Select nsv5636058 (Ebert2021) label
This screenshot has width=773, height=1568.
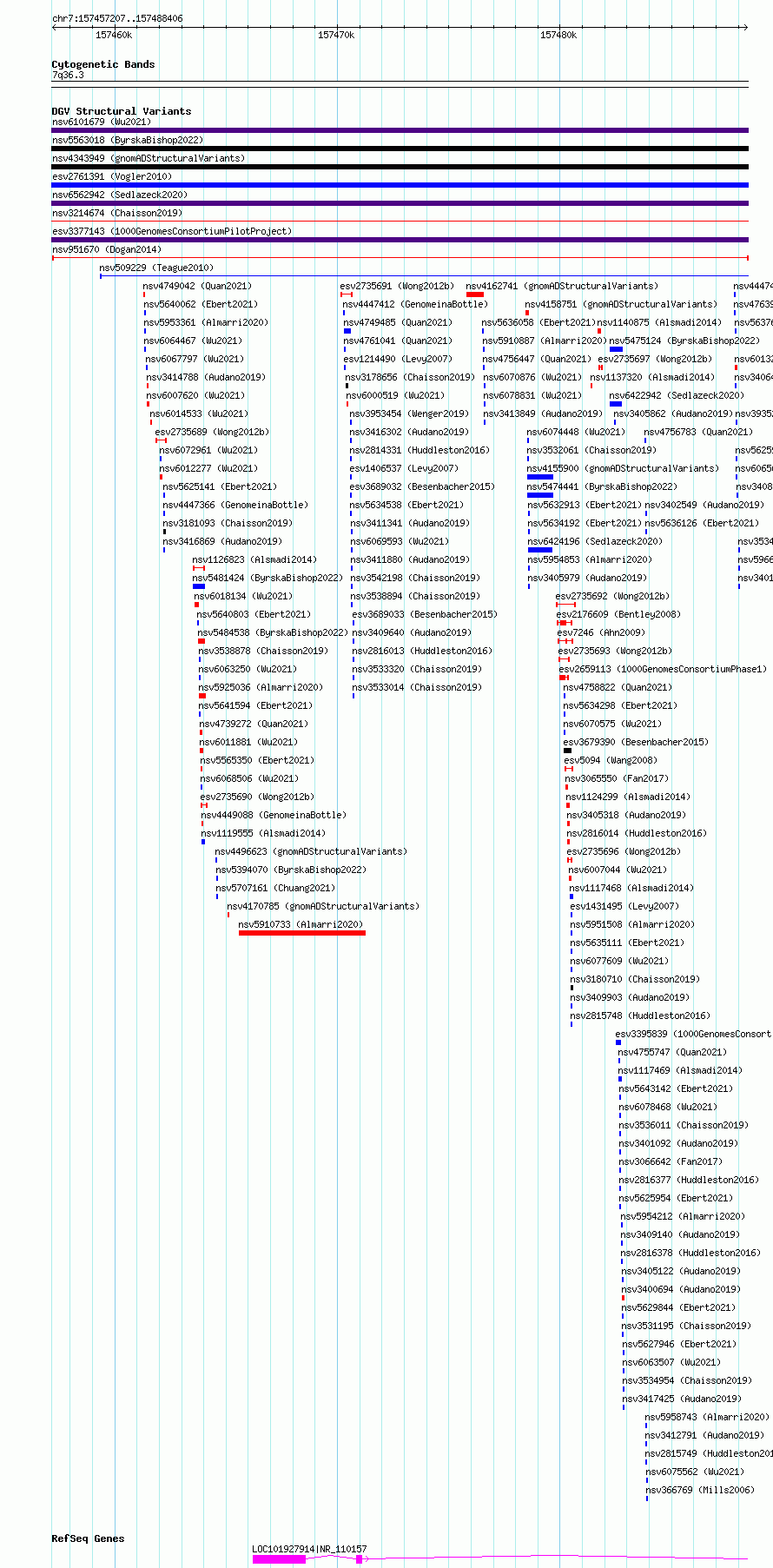(x=538, y=322)
